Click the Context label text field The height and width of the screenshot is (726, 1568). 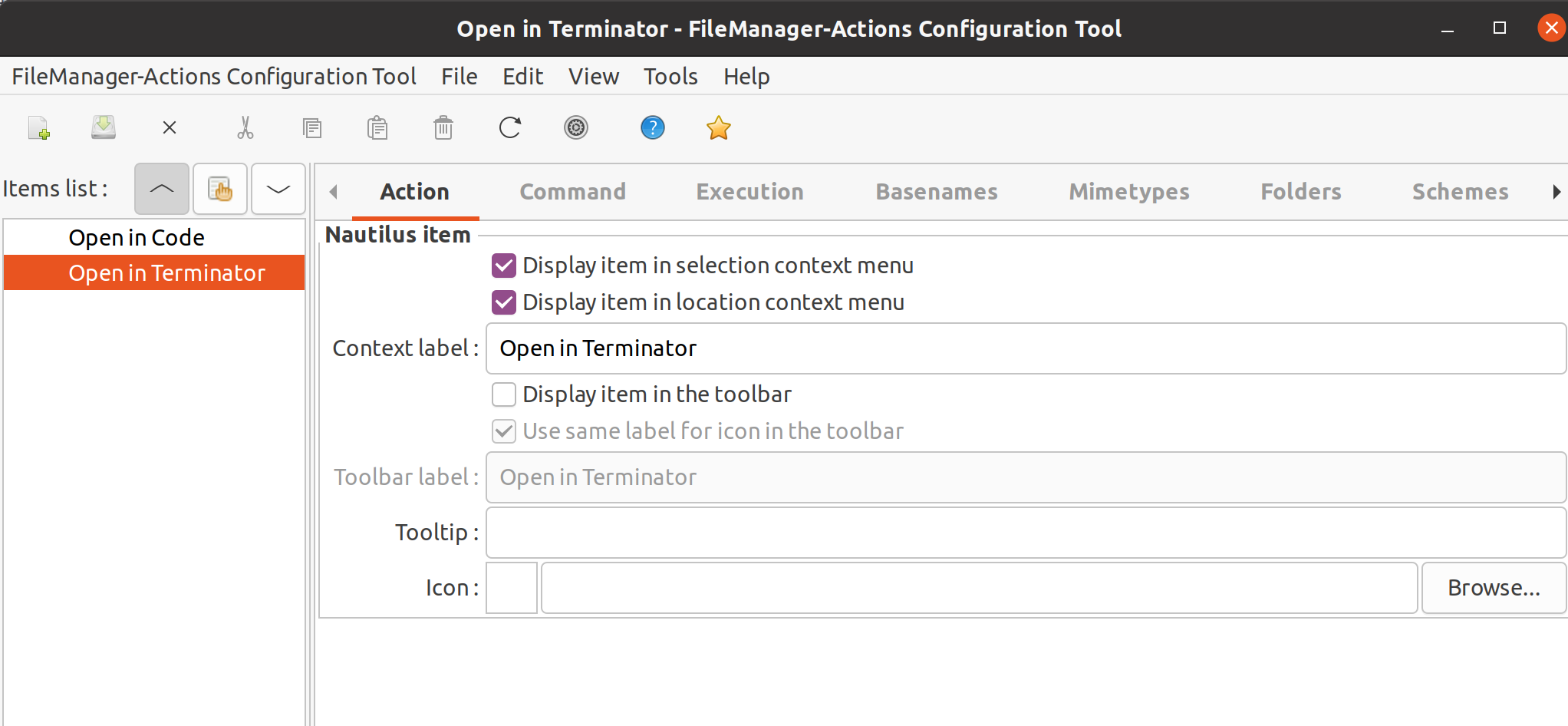coord(1026,348)
